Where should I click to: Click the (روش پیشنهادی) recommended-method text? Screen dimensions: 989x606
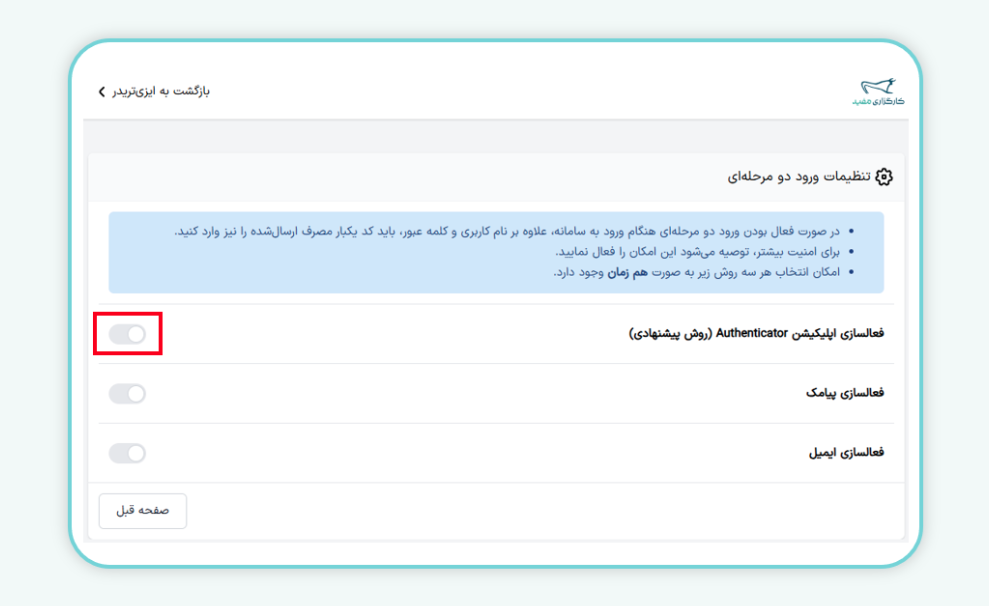pos(670,334)
